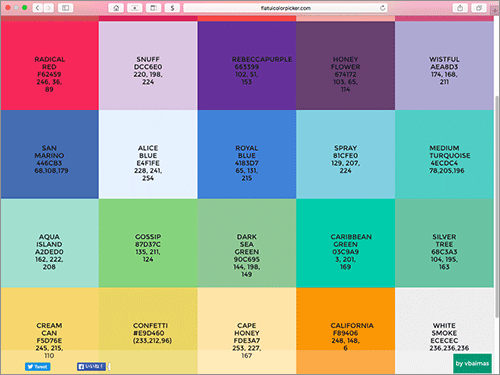Click the Tweet button
The width and height of the screenshot is (500, 375).
pyautogui.click(x=38, y=367)
